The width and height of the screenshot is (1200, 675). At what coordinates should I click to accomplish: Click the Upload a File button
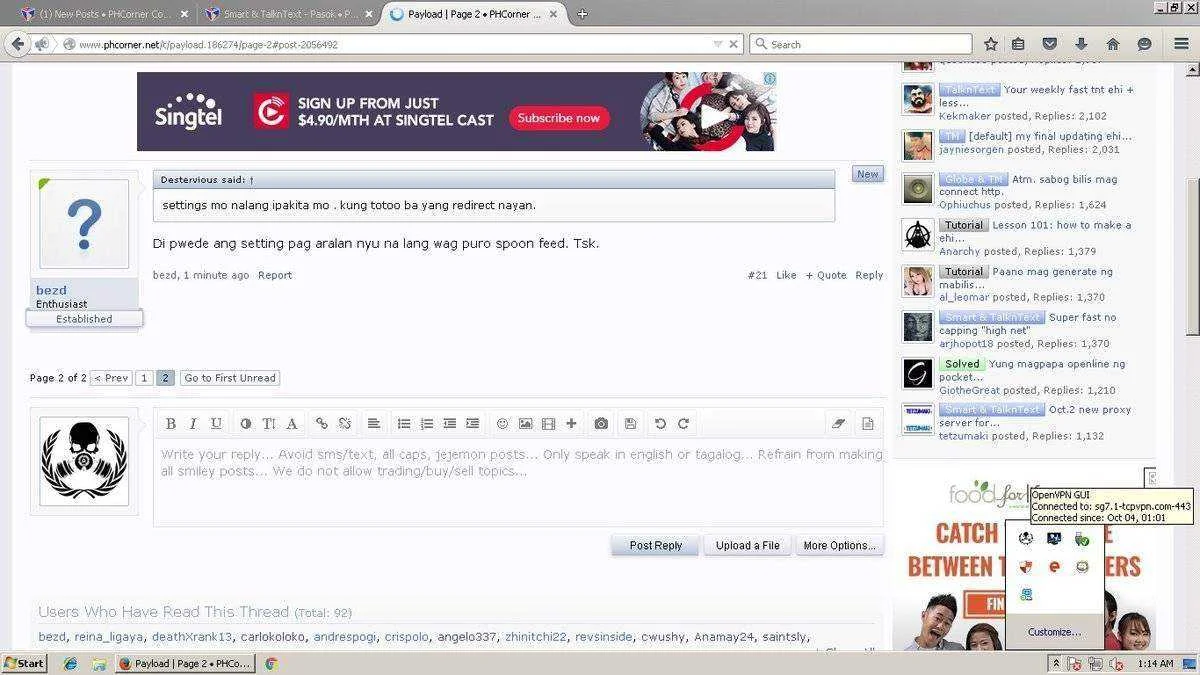coord(748,545)
